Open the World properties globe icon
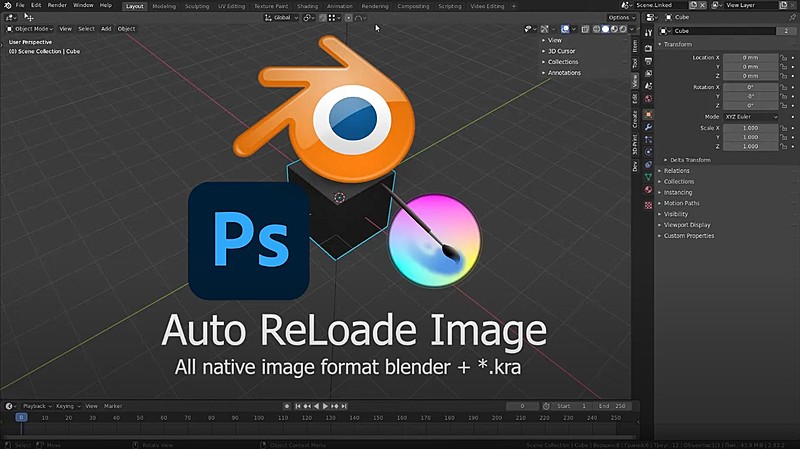 648,98
